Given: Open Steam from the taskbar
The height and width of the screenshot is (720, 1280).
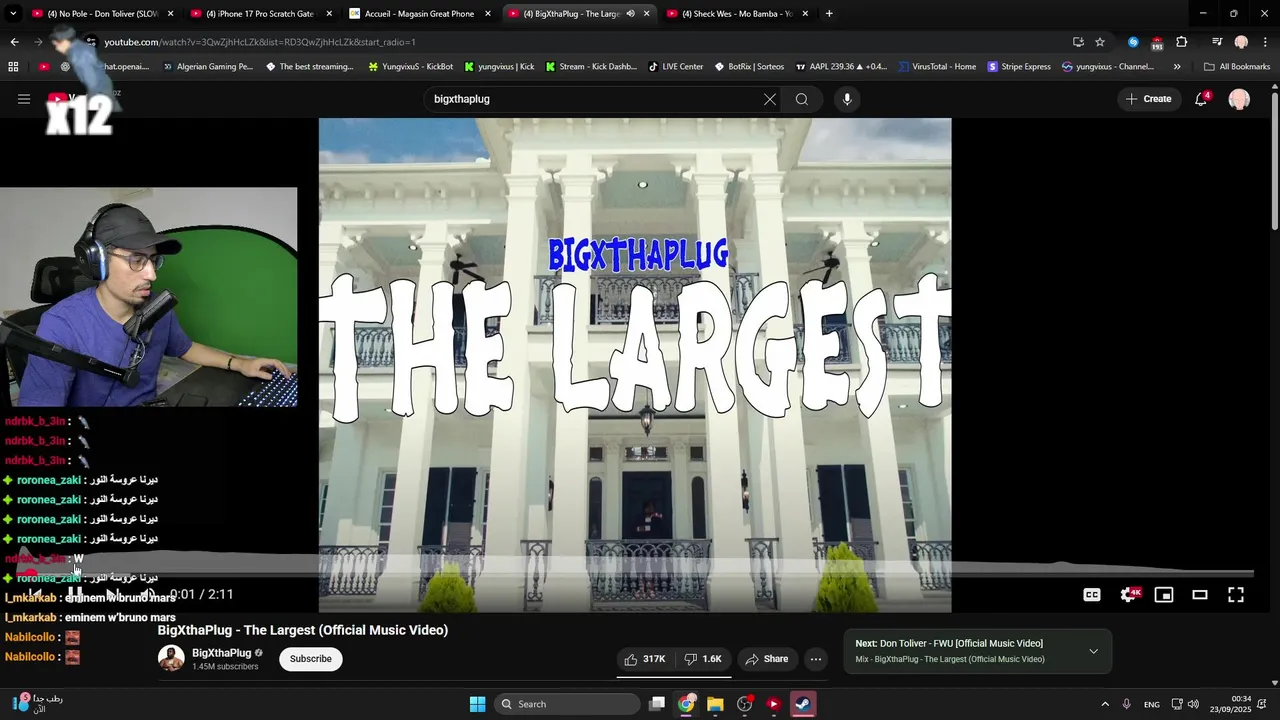Looking at the screenshot, I should click(803, 704).
